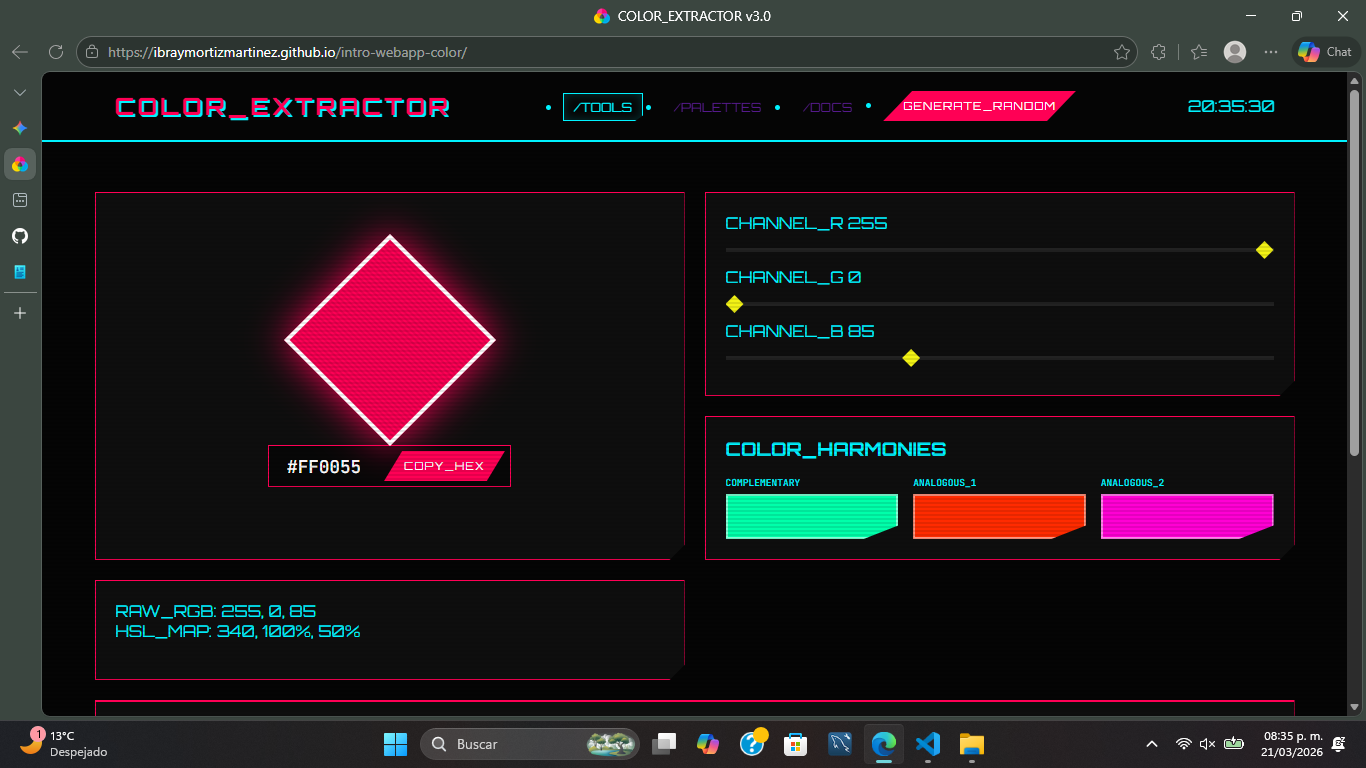Select the COMPLEMENTARY green color swatch
Viewport: 1366px width, 768px height.
click(x=811, y=516)
